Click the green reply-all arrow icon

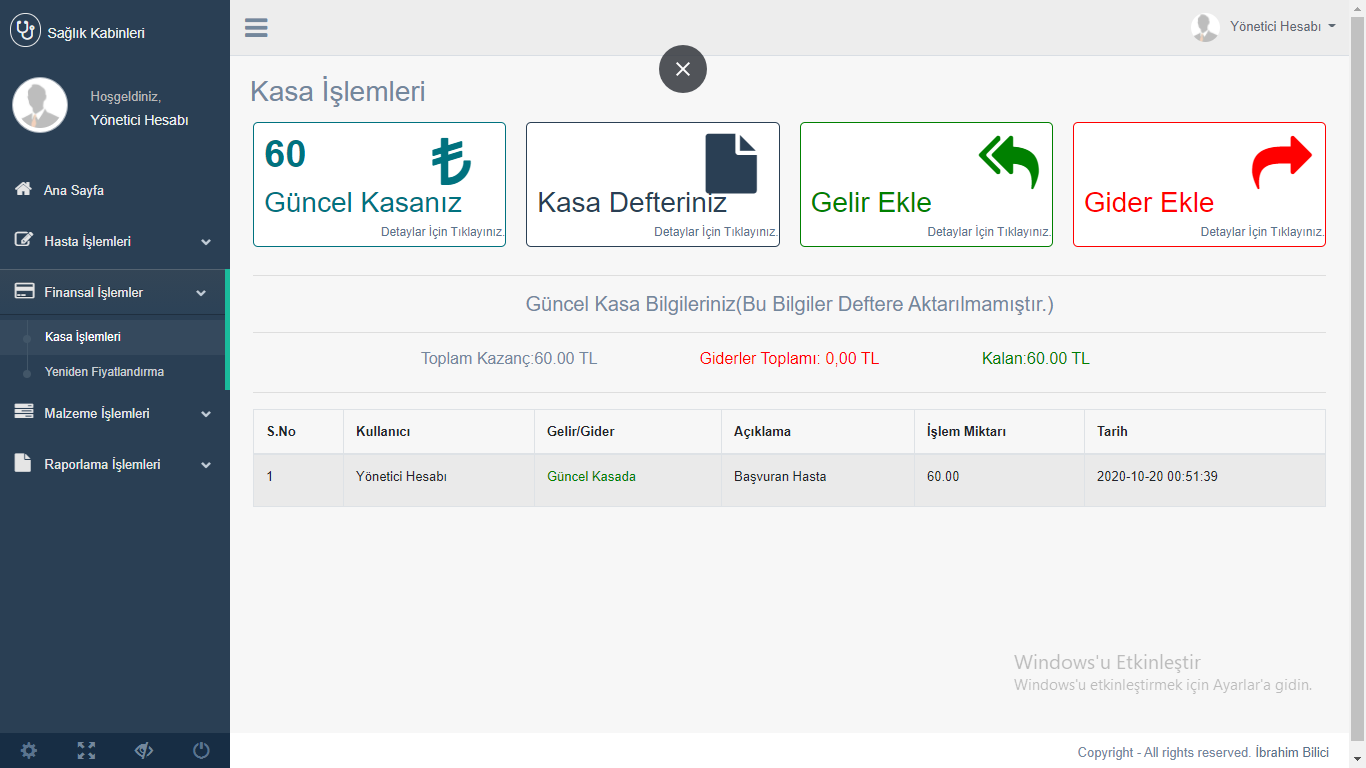[1008, 162]
